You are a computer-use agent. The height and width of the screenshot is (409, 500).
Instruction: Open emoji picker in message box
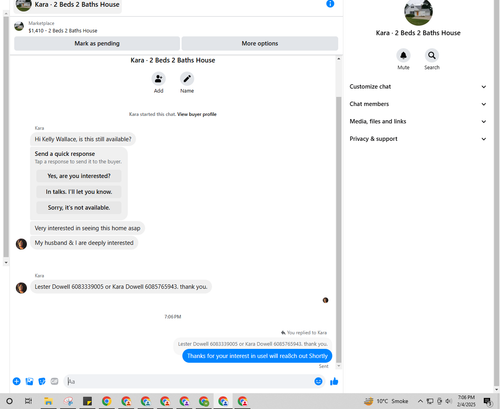[x=318, y=381]
